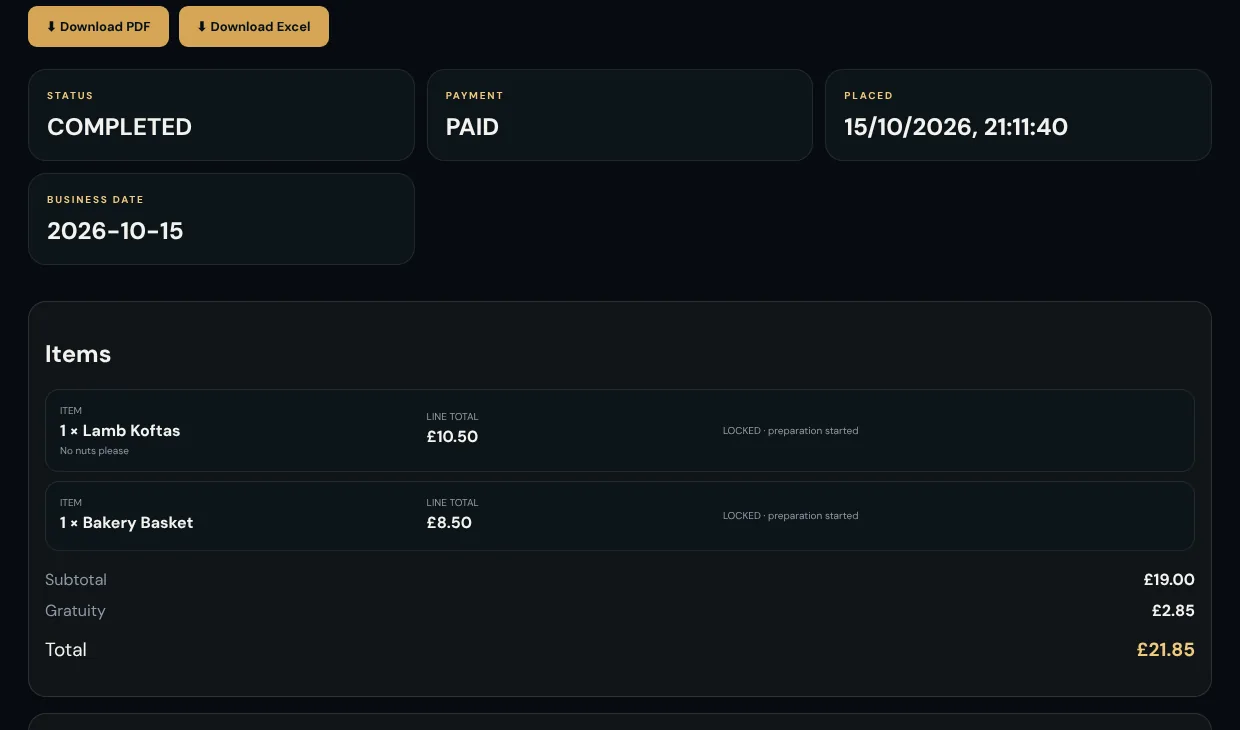
Task: Click the £2.85 gratuity amount
Action: [1173, 611]
